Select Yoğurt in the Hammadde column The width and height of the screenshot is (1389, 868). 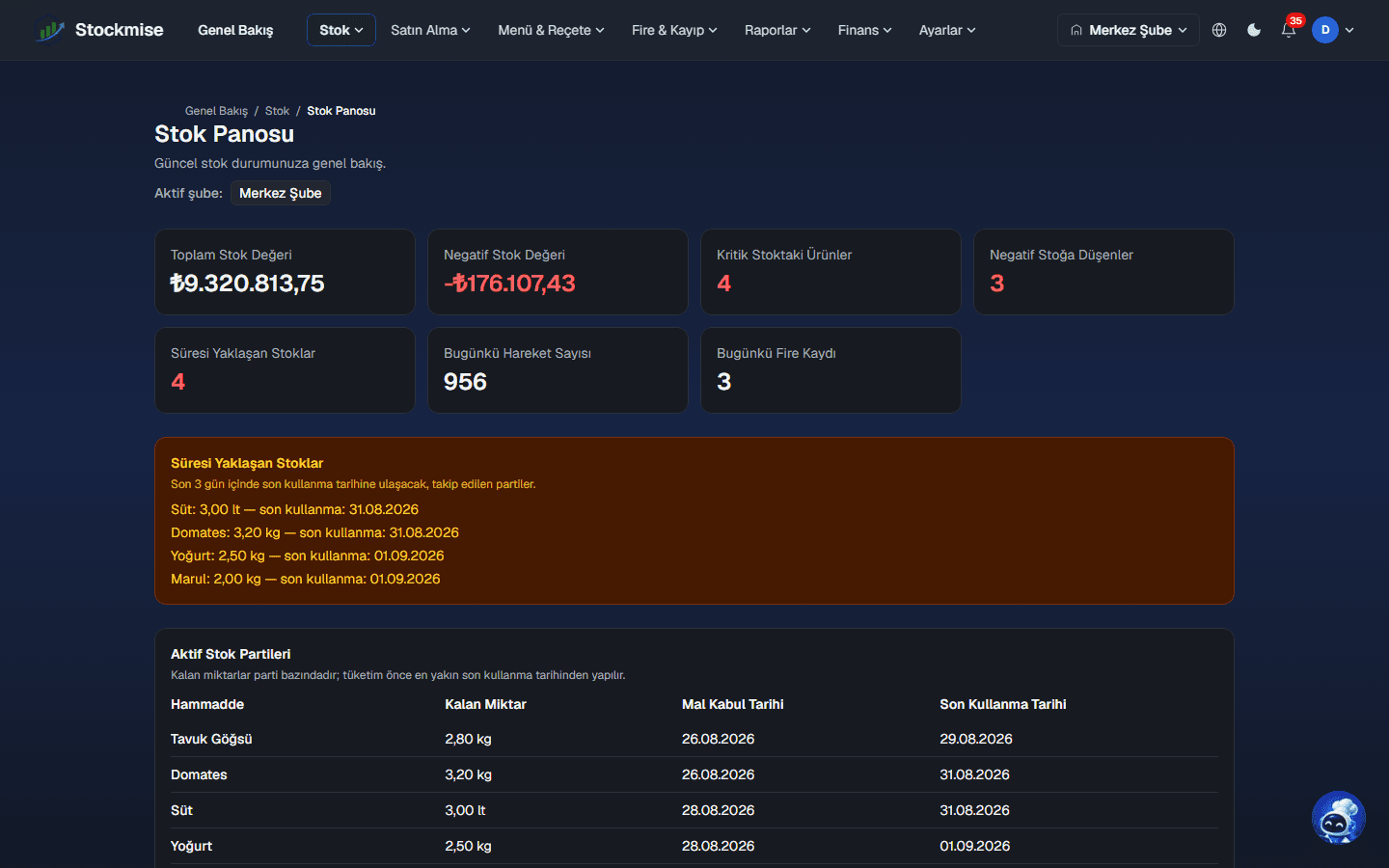pos(191,846)
